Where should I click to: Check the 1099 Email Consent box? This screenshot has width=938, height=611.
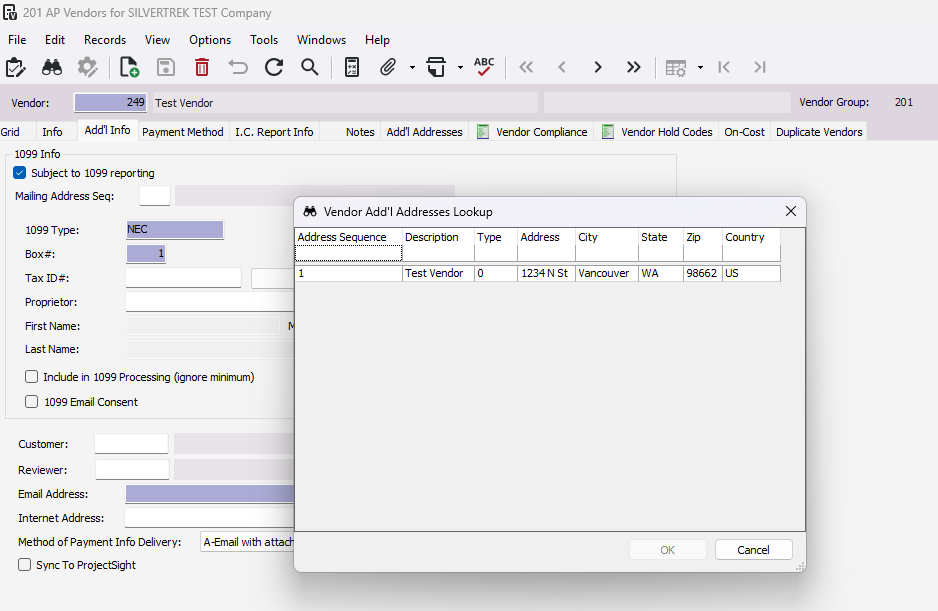pyautogui.click(x=32, y=402)
